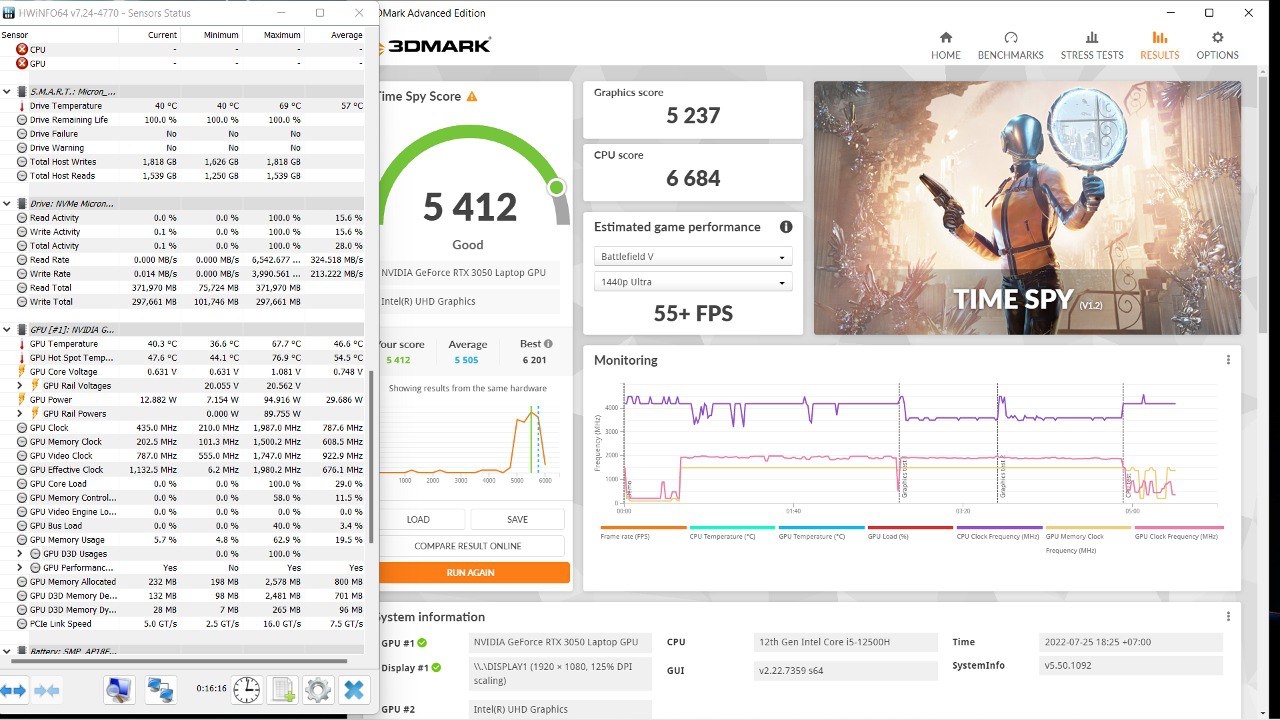Go to the 3DMark HOME tab

946,46
